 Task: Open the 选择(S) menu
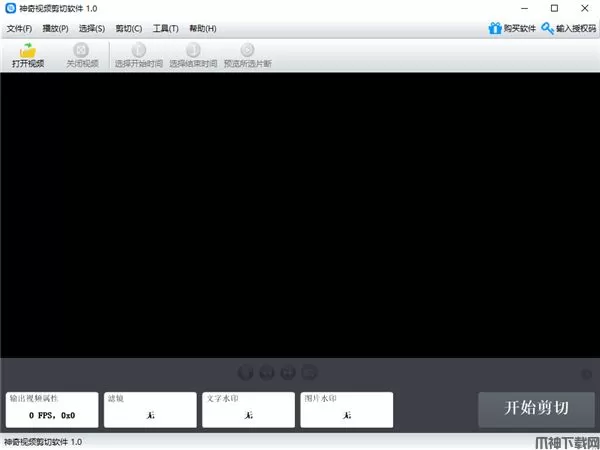pos(92,28)
